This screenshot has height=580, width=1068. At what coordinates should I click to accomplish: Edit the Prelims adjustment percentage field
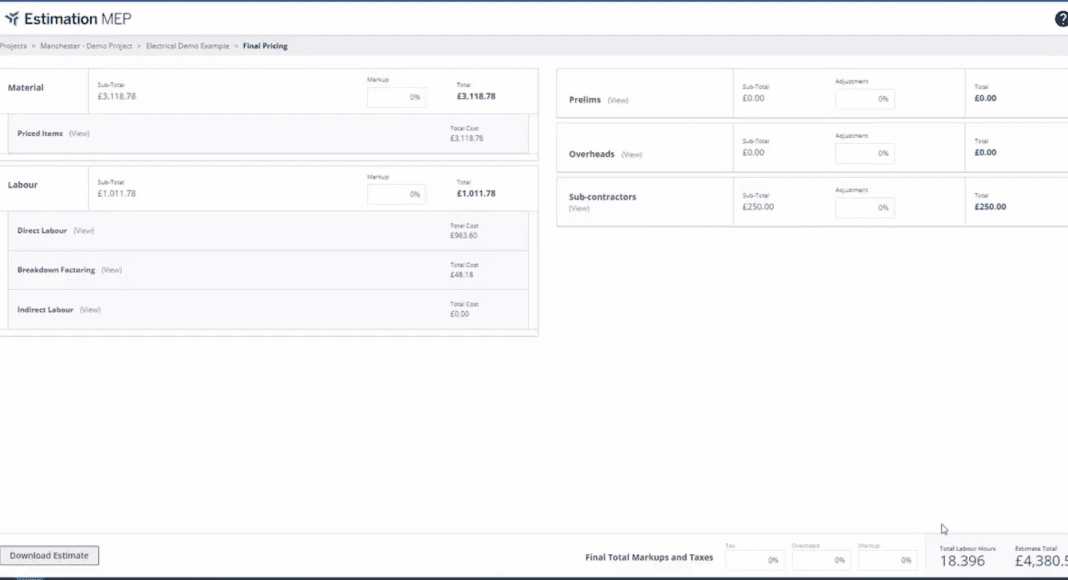pos(865,99)
